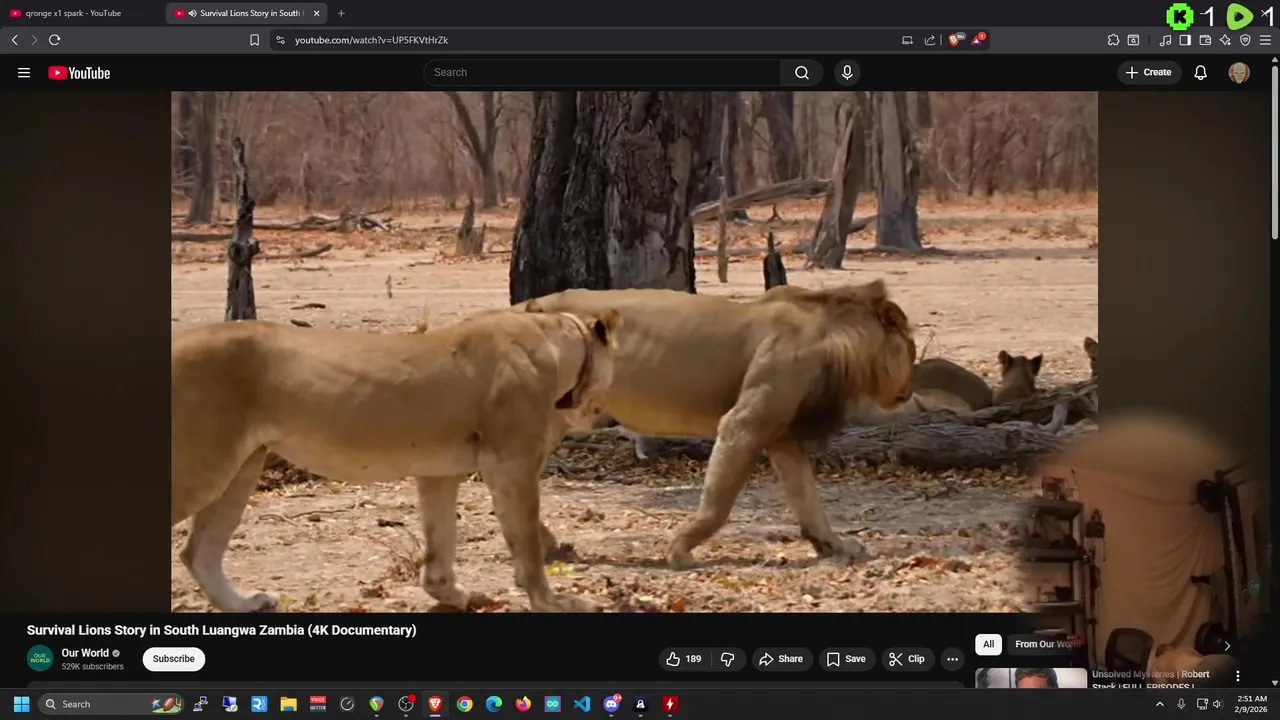This screenshot has width=1280, height=720.
Task: Open Brave Shields lion icon
Action: (955, 40)
